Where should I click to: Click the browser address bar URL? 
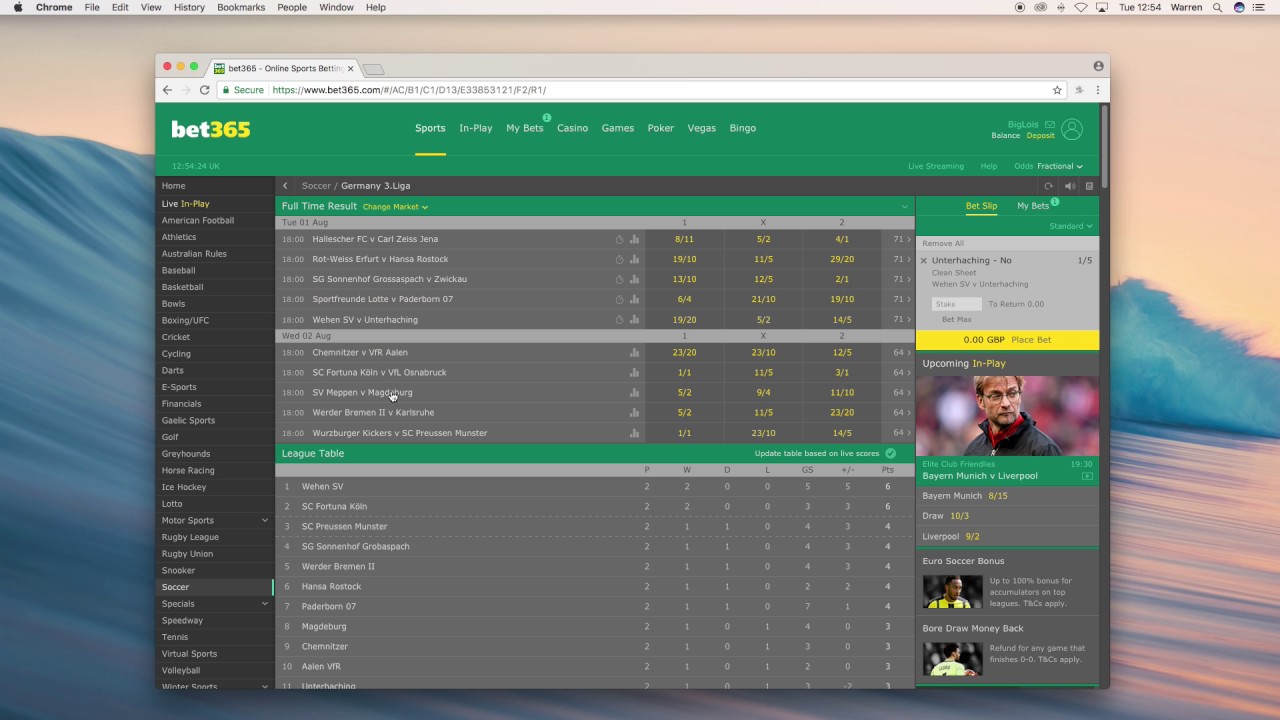coord(409,90)
